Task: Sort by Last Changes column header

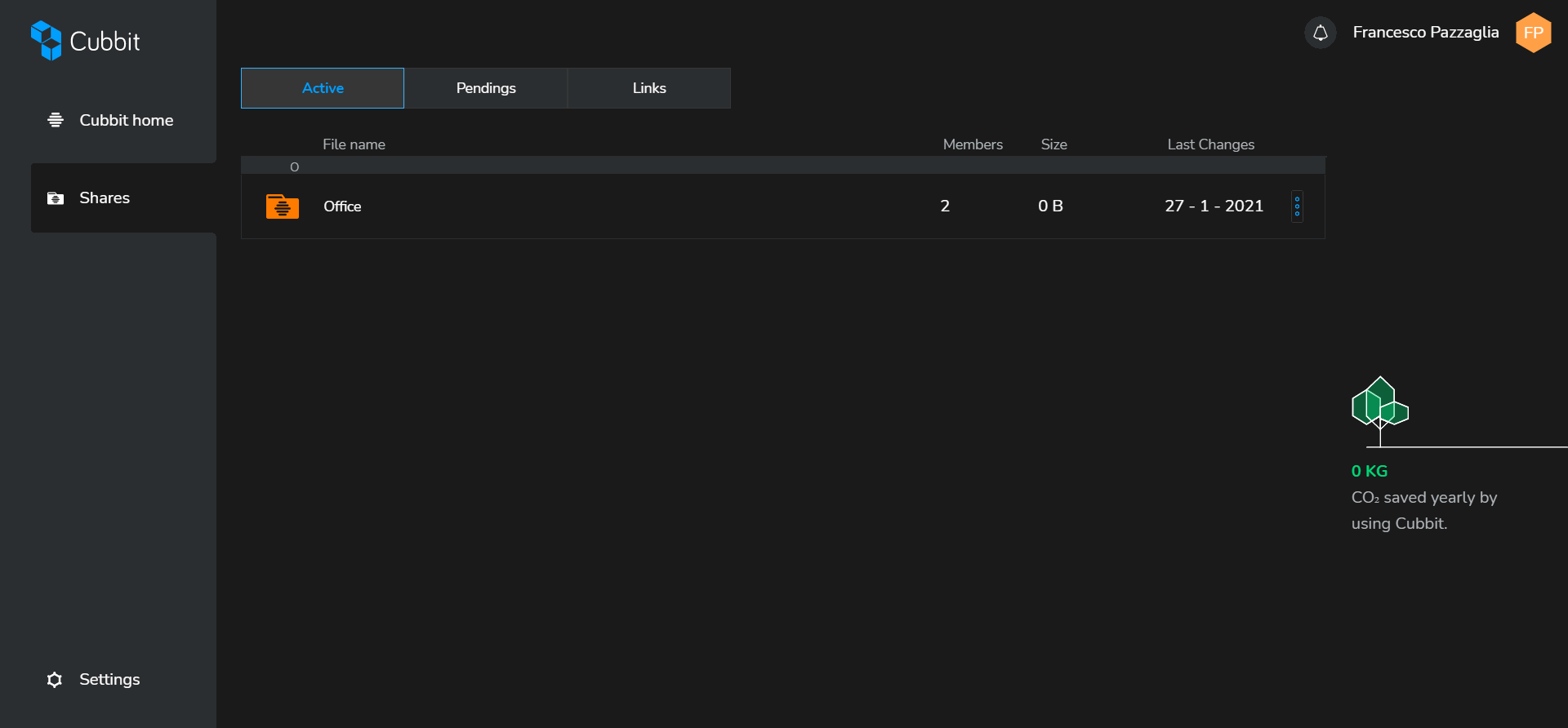Action: click(1210, 144)
